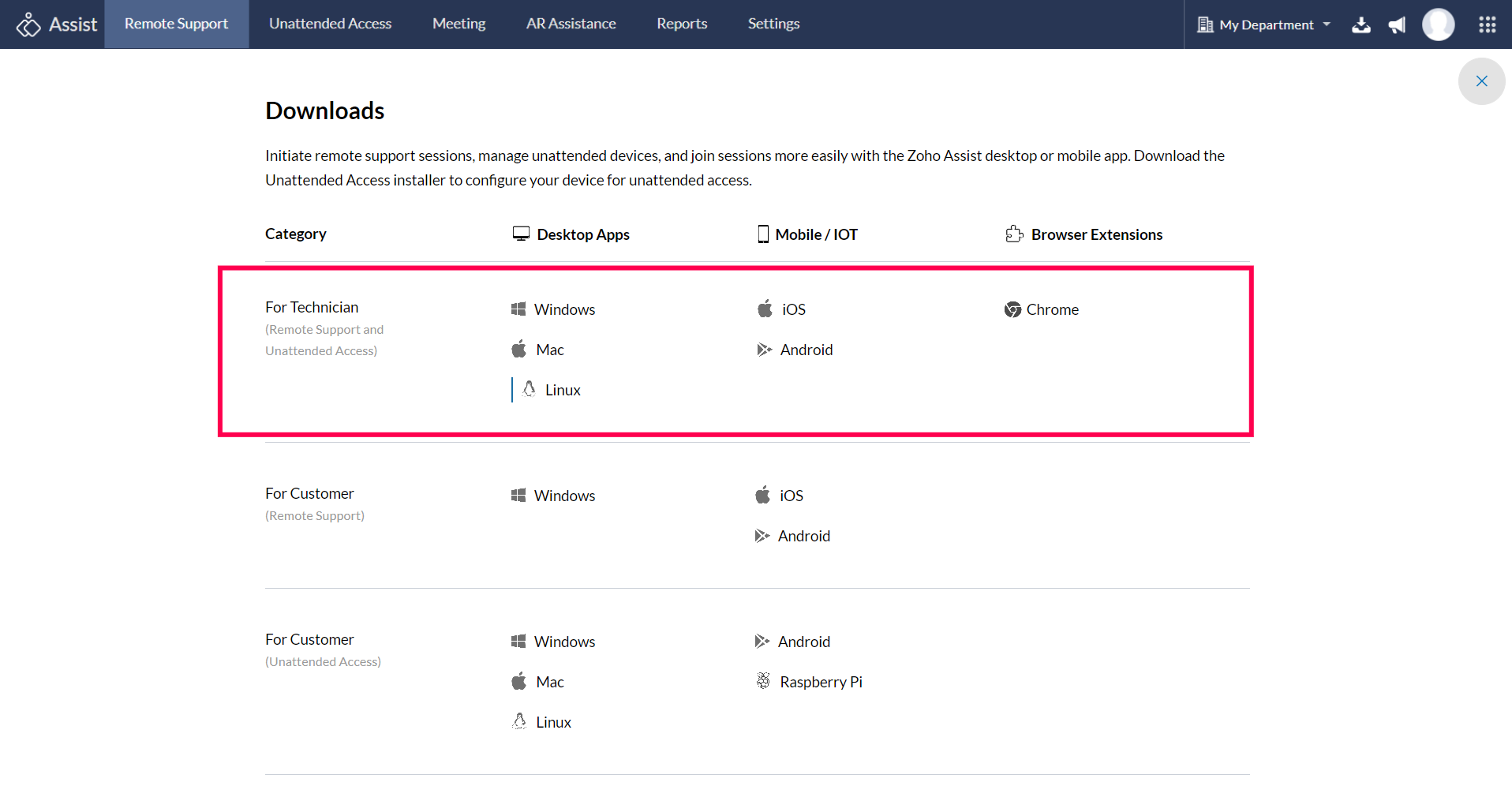Click the Zoho Assist logo
This screenshot has width=1512, height=786.
tap(57, 24)
